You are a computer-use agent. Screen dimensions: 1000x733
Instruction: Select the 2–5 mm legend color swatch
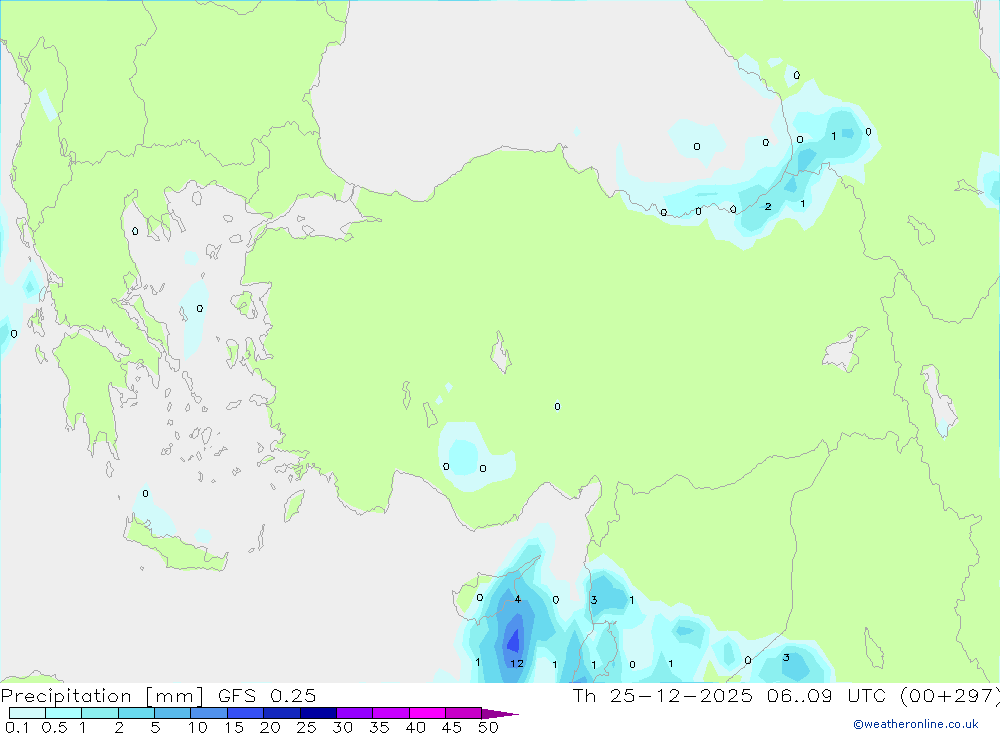(136, 713)
